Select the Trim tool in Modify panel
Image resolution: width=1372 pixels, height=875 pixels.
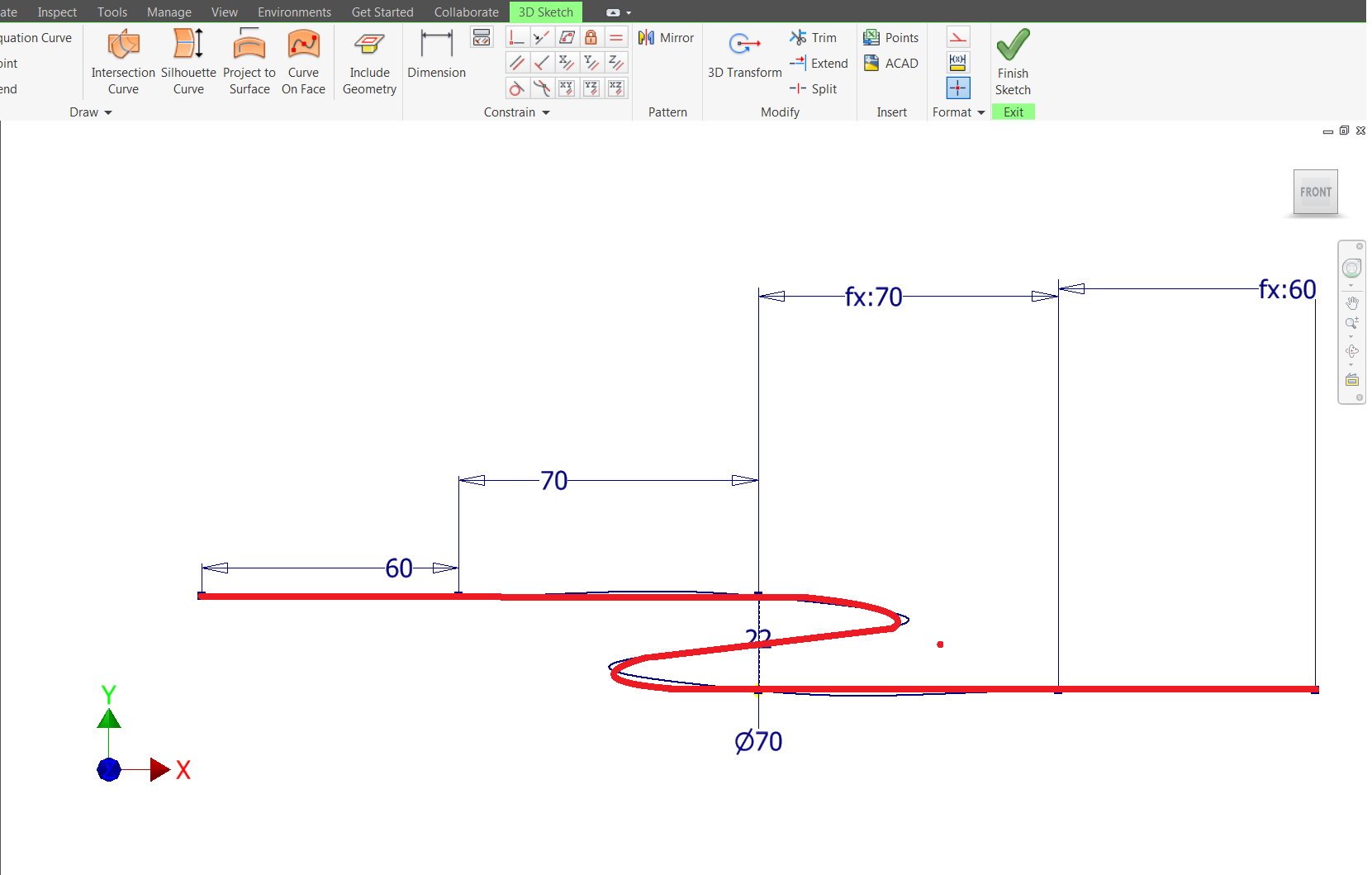814,37
